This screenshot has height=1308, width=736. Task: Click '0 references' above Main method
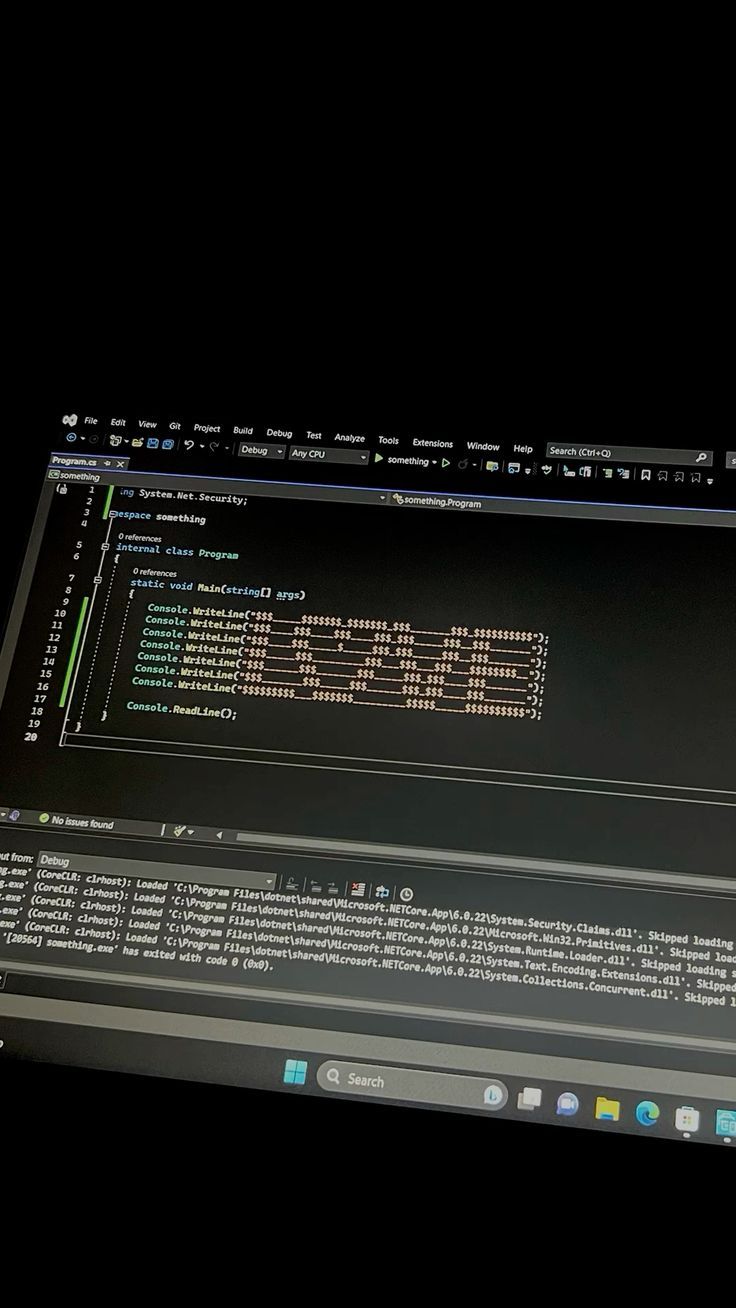155,573
